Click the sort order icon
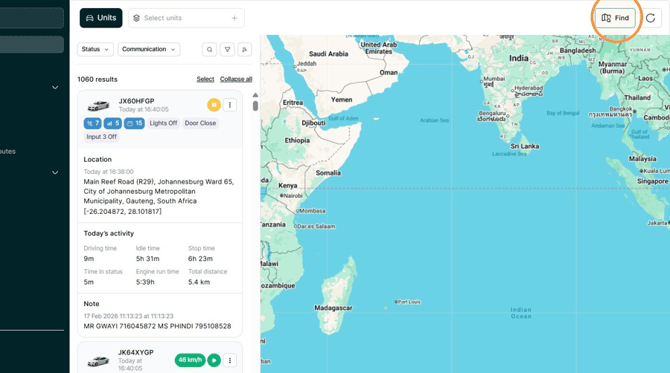This screenshot has height=373, width=670. pos(245,50)
